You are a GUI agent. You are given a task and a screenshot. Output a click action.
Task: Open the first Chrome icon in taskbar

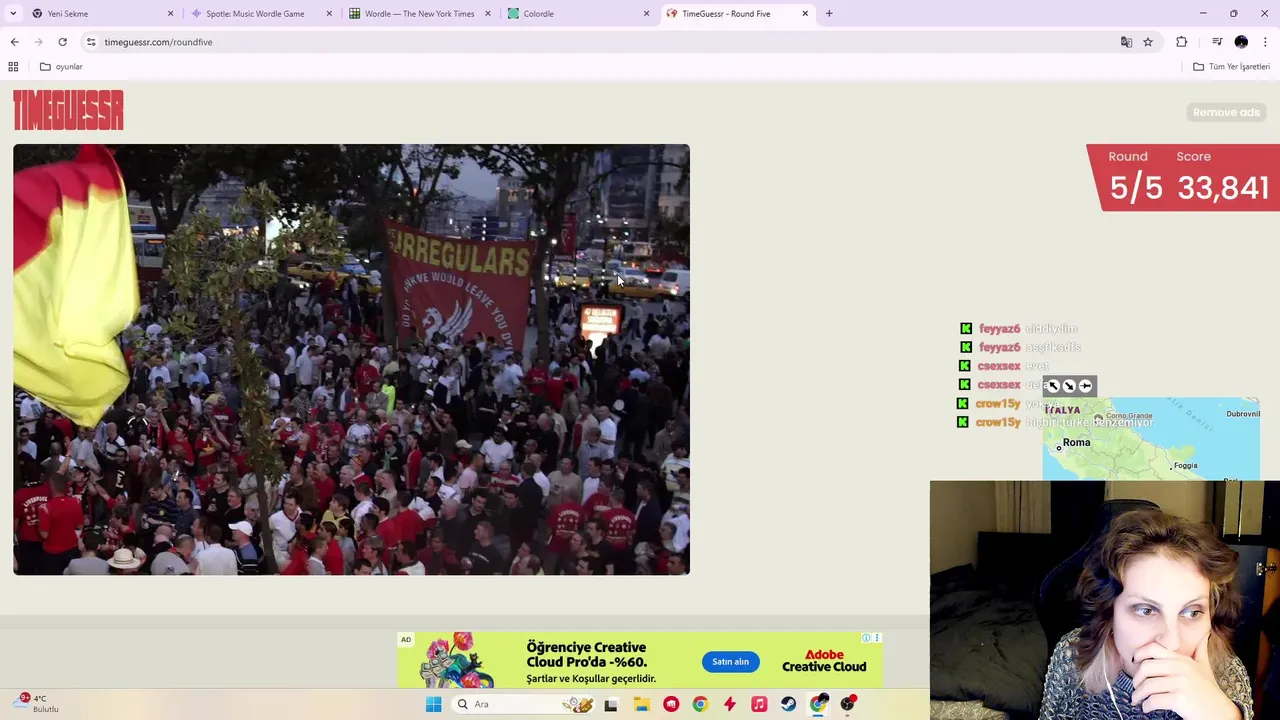(x=700, y=704)
